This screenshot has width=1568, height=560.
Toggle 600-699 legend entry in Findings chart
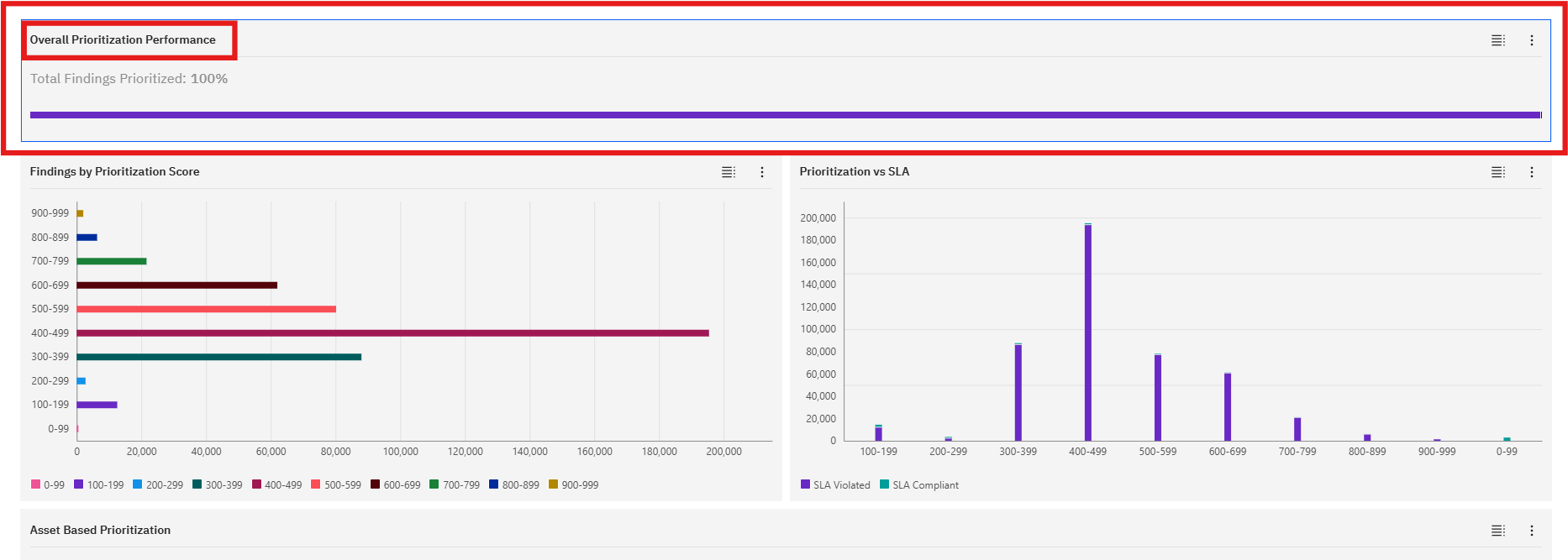click(396, 484)
